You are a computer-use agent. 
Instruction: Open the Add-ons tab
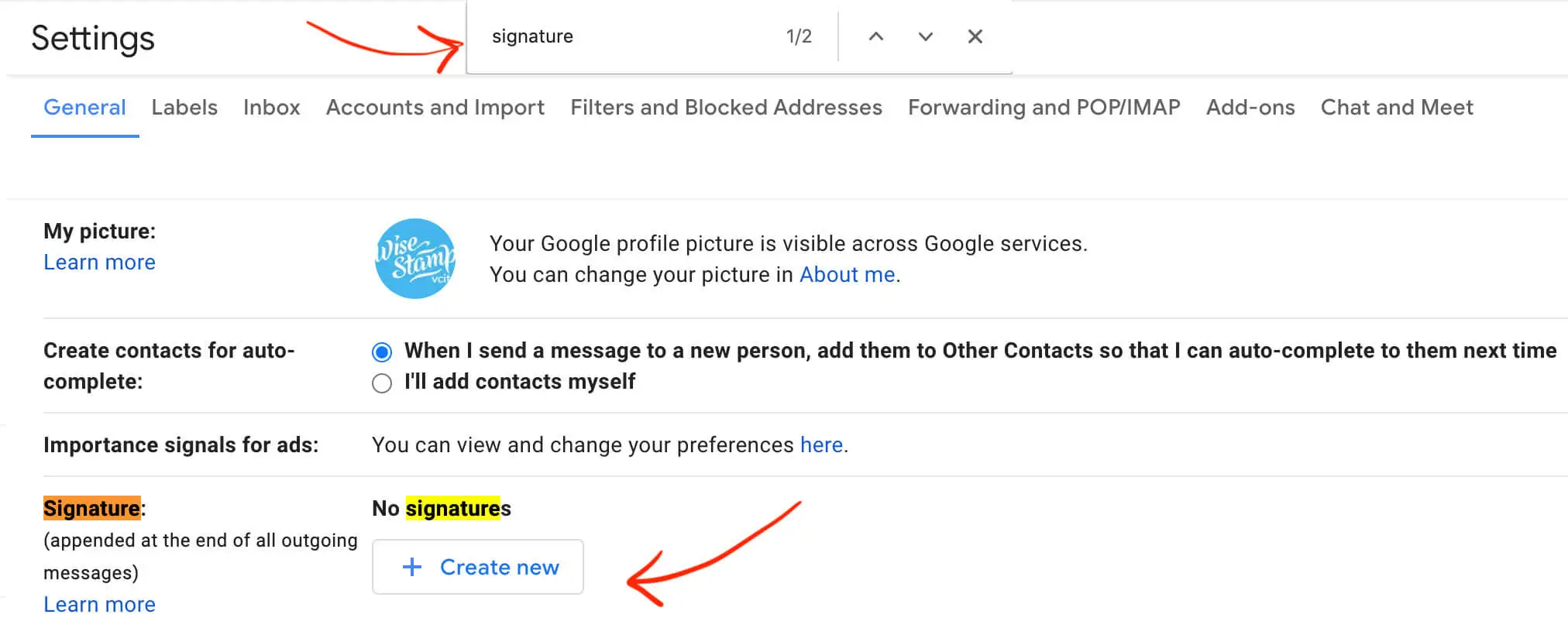1249,108
